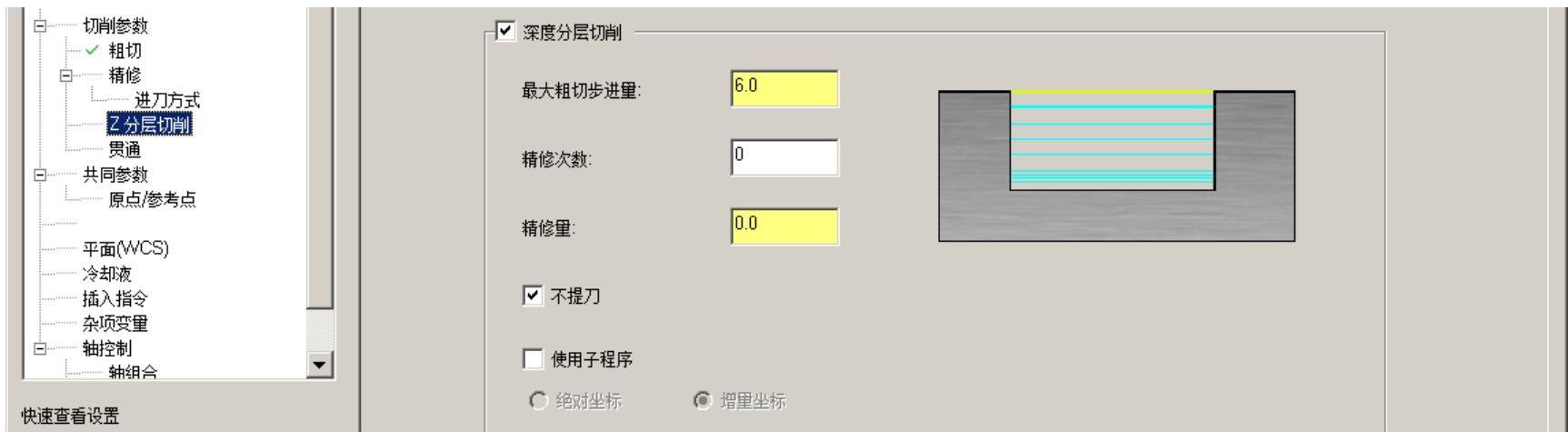Select the 绝对坐标 radio button

point(538,401)
